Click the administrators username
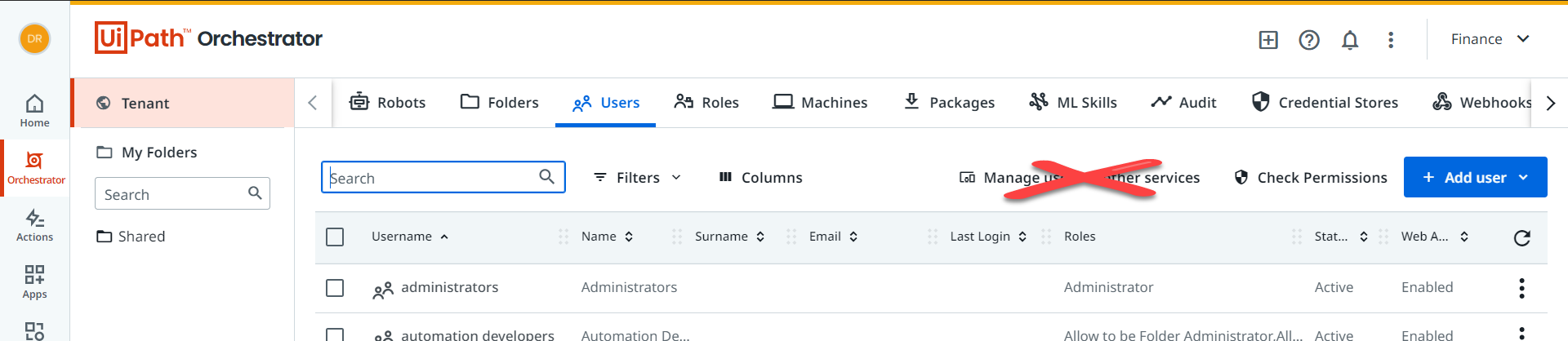The image size is (1568, 341). click(x=449, y=287)
